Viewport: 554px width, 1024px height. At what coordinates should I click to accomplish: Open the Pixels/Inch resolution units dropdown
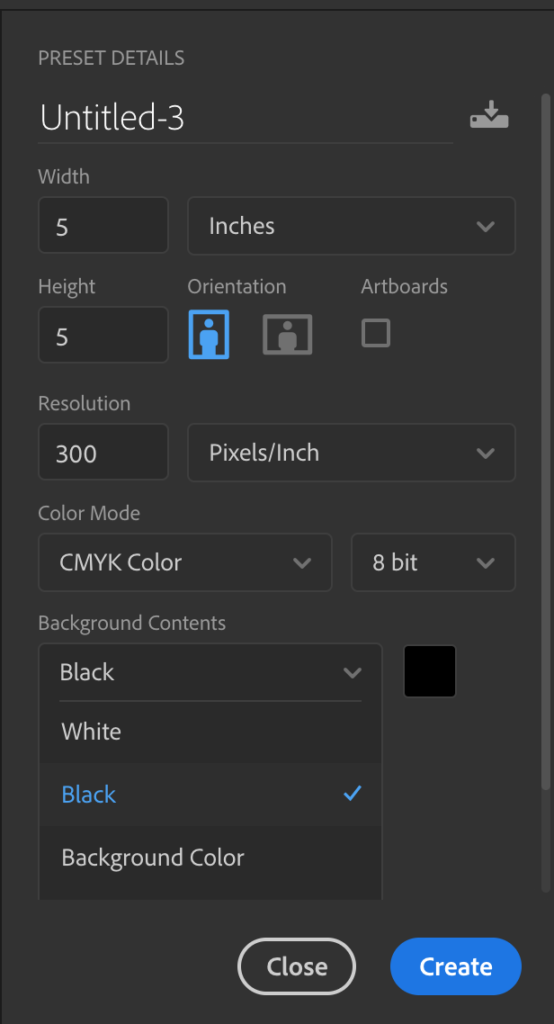[351, 453]
